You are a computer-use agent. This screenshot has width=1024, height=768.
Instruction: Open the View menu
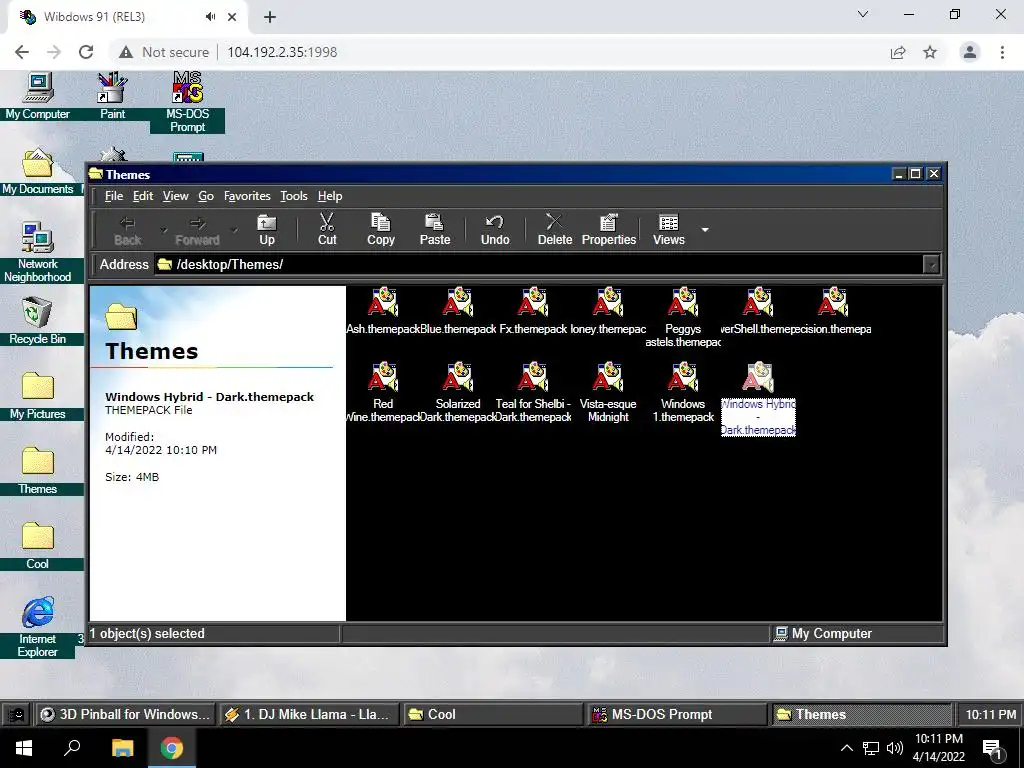point(175,196)
